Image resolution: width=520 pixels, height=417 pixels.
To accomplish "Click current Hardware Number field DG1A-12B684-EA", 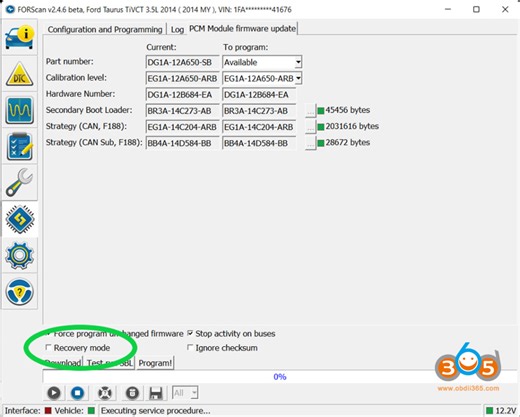I will coord(183,95).
